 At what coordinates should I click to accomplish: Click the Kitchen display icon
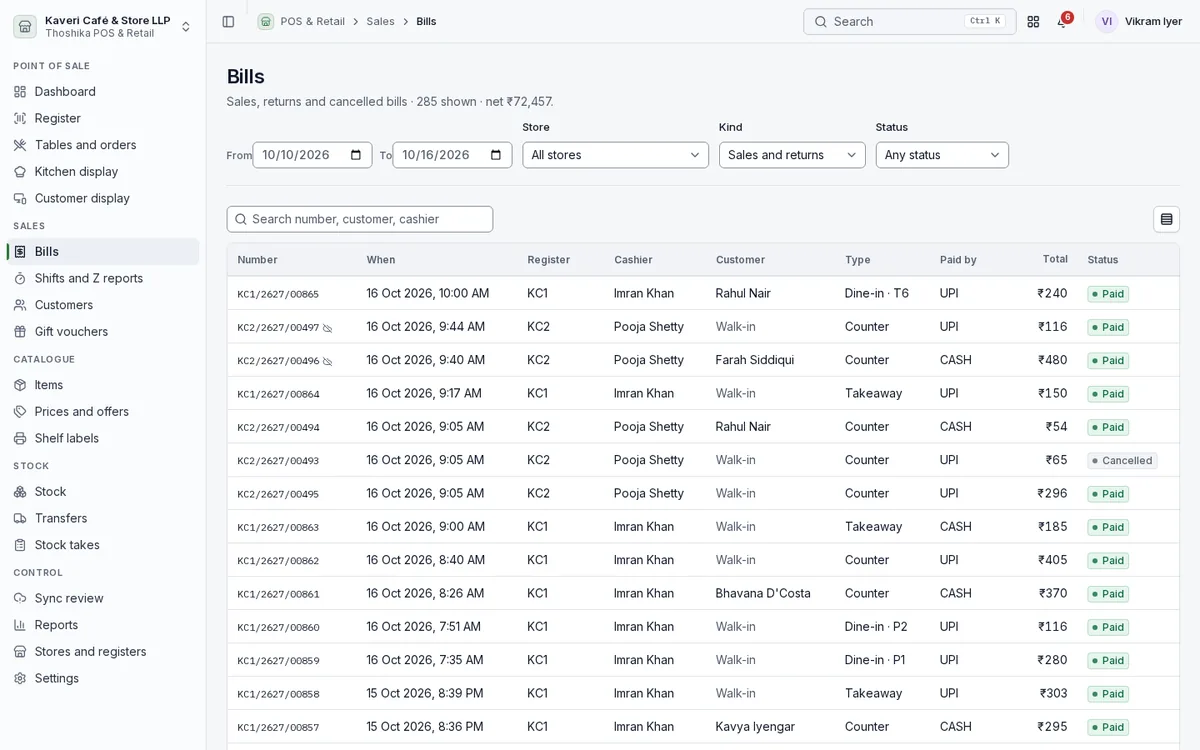point(20,172)
